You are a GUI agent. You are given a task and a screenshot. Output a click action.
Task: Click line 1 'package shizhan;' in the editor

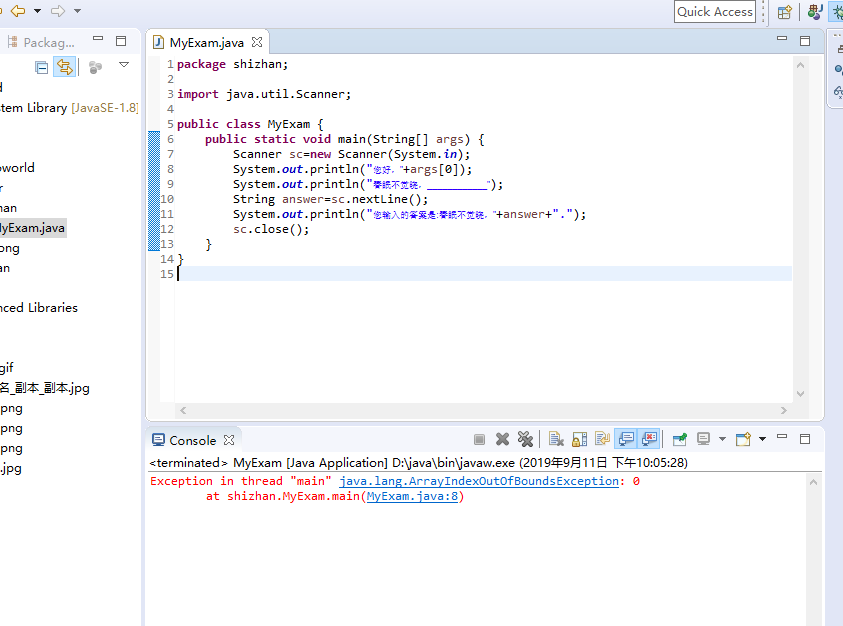click(233, 64)
